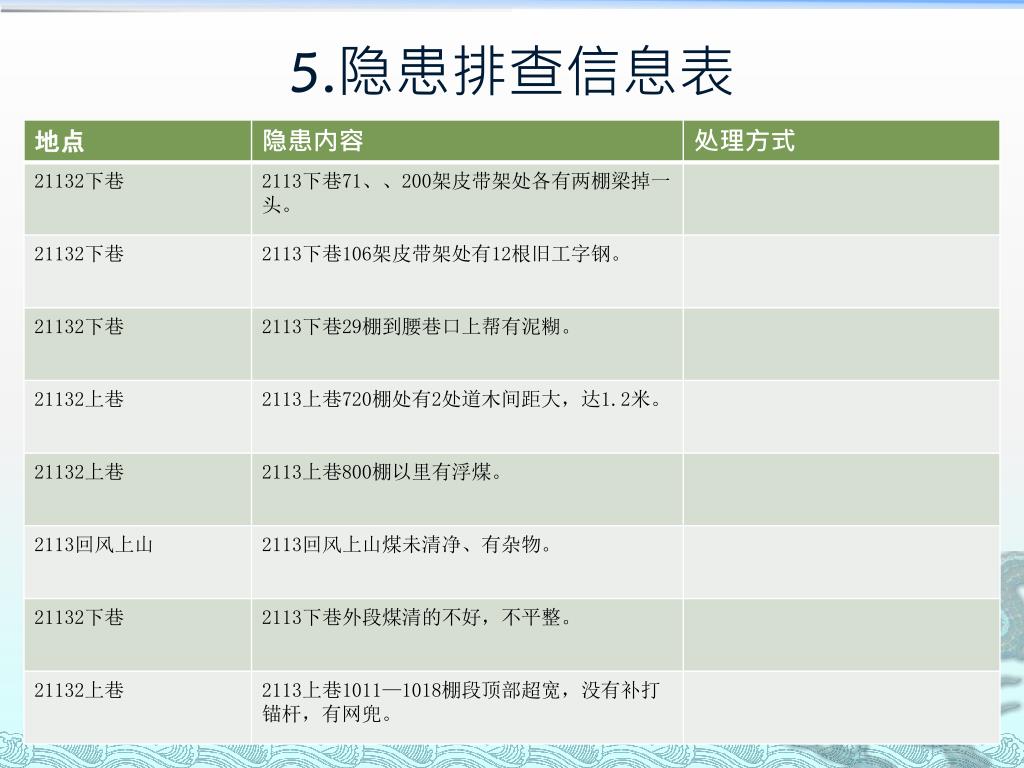Screen dimensions: 1024x768
Task: Click 21132下巷 in the 外段煤清的不好 row
Action: point(138,635)
